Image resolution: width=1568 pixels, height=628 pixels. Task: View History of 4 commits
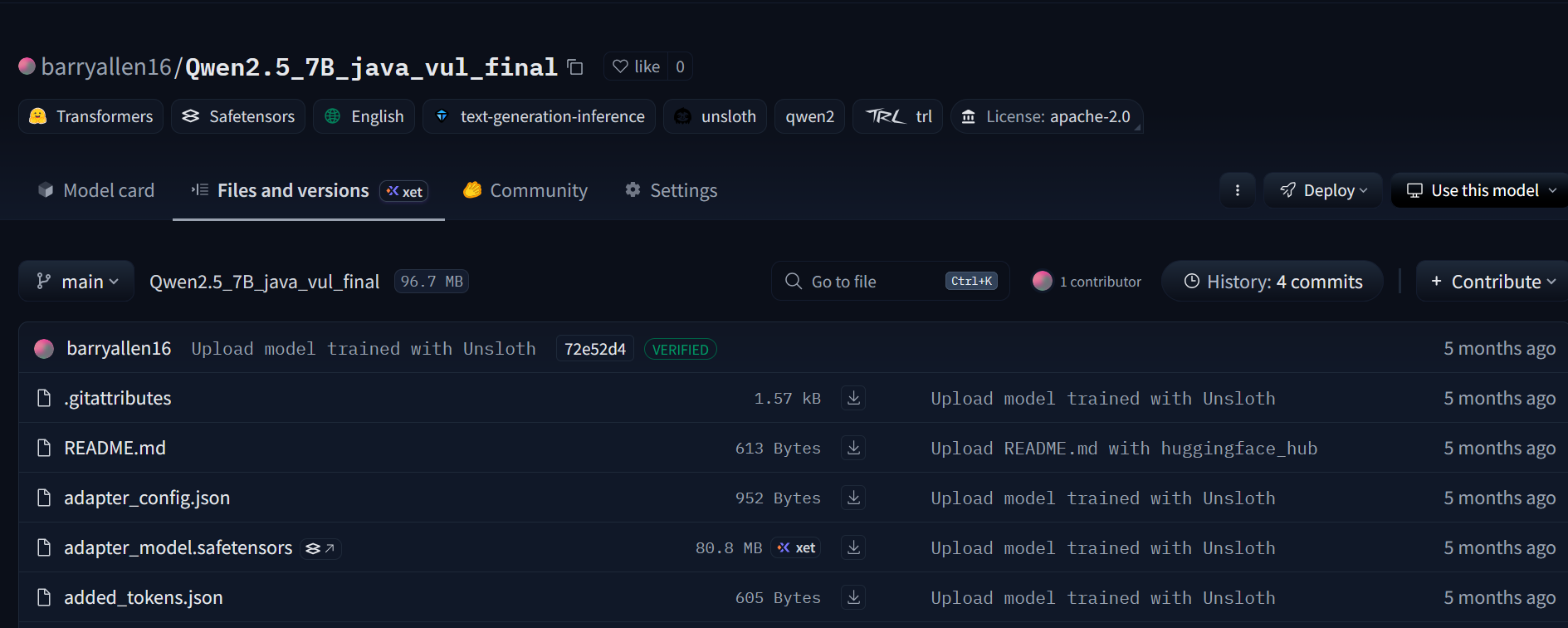[1272, 282]
